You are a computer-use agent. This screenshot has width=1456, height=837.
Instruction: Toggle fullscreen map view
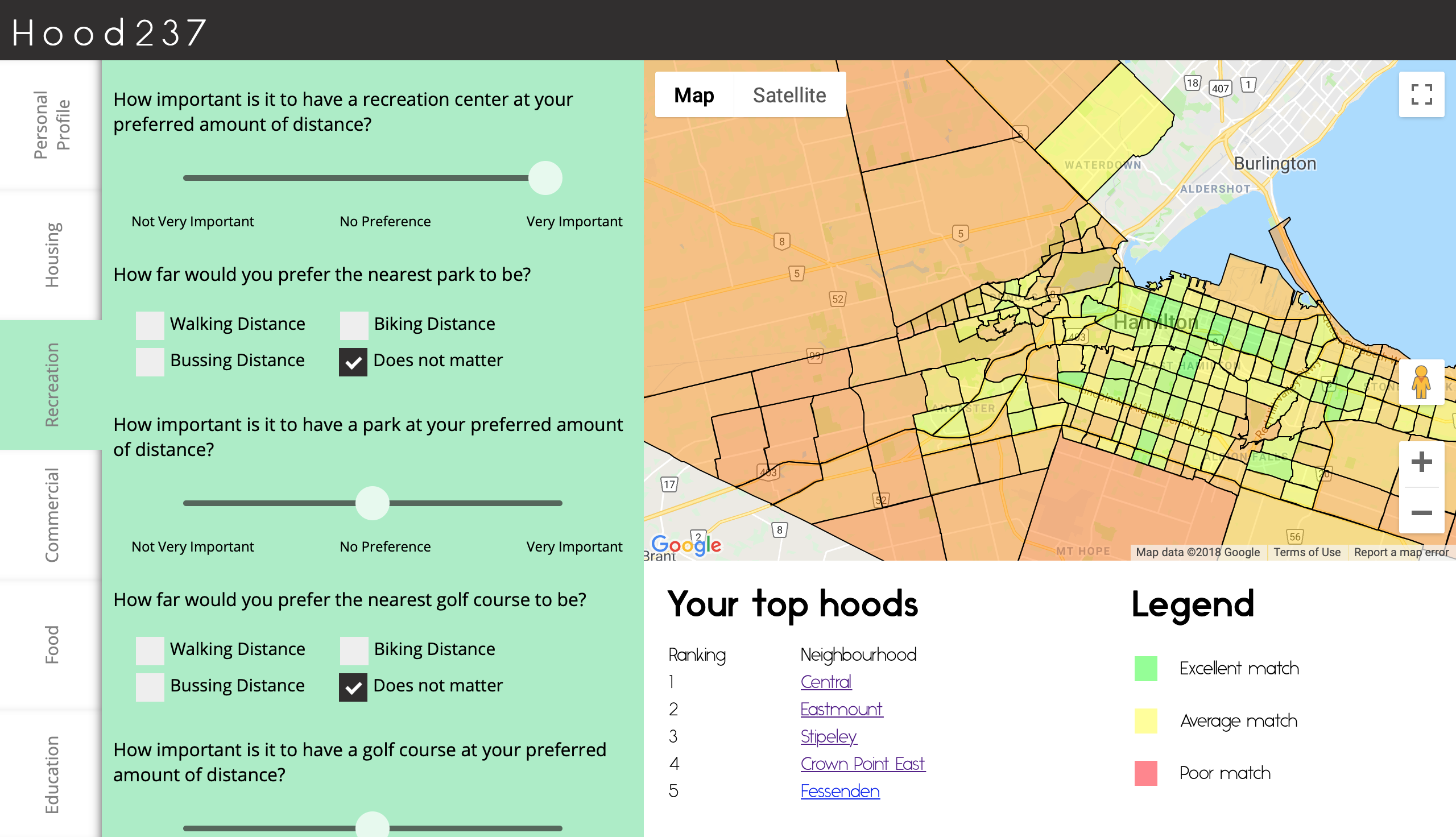[1420, 94]
